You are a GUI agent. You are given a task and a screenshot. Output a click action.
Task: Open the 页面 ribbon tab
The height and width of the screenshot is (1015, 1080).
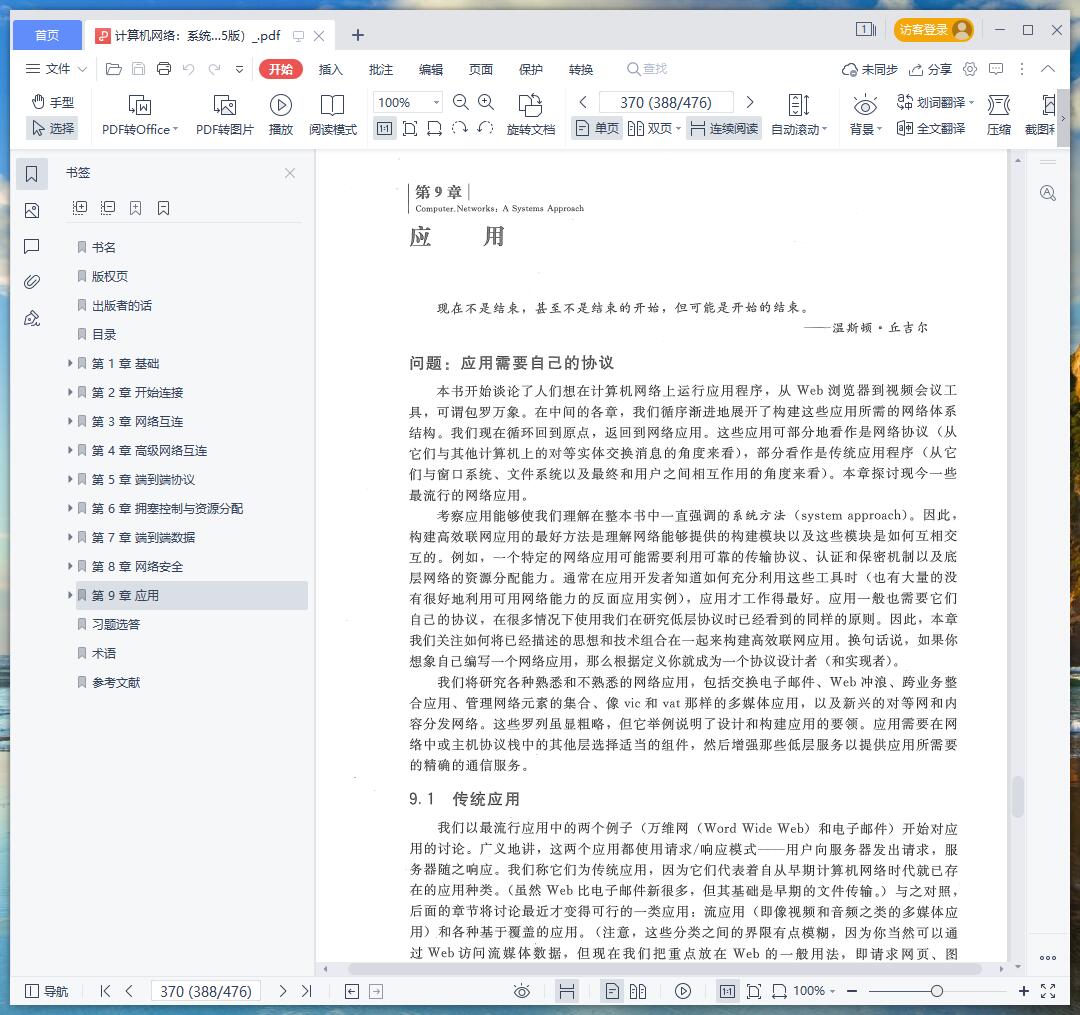click(x=481, y=69)
